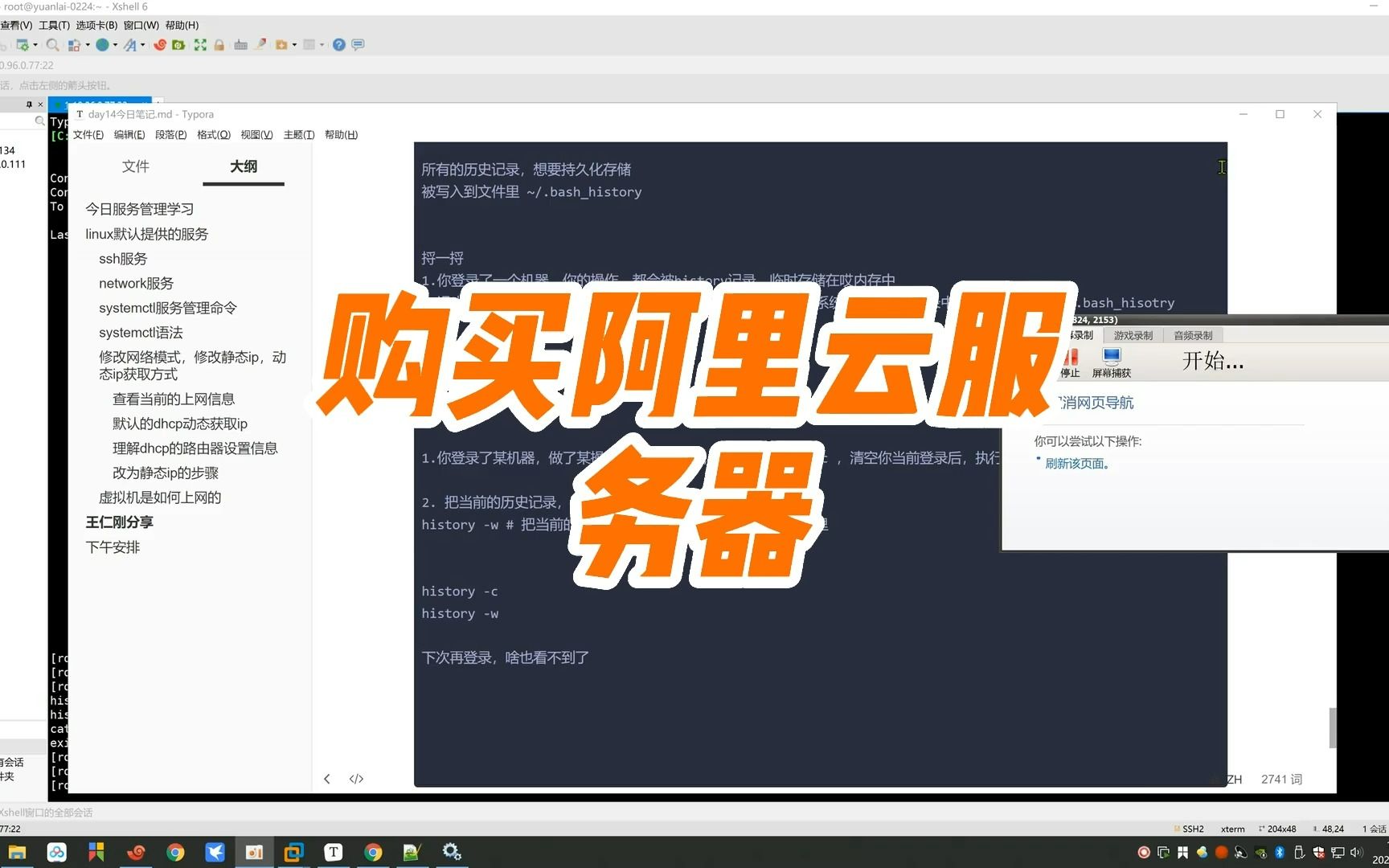Image resolution: width=1389 pixels, height=868 pixels.
Task: Jump to 虚拟机是如何上网的 outline heading
Action: coord(160,497)
